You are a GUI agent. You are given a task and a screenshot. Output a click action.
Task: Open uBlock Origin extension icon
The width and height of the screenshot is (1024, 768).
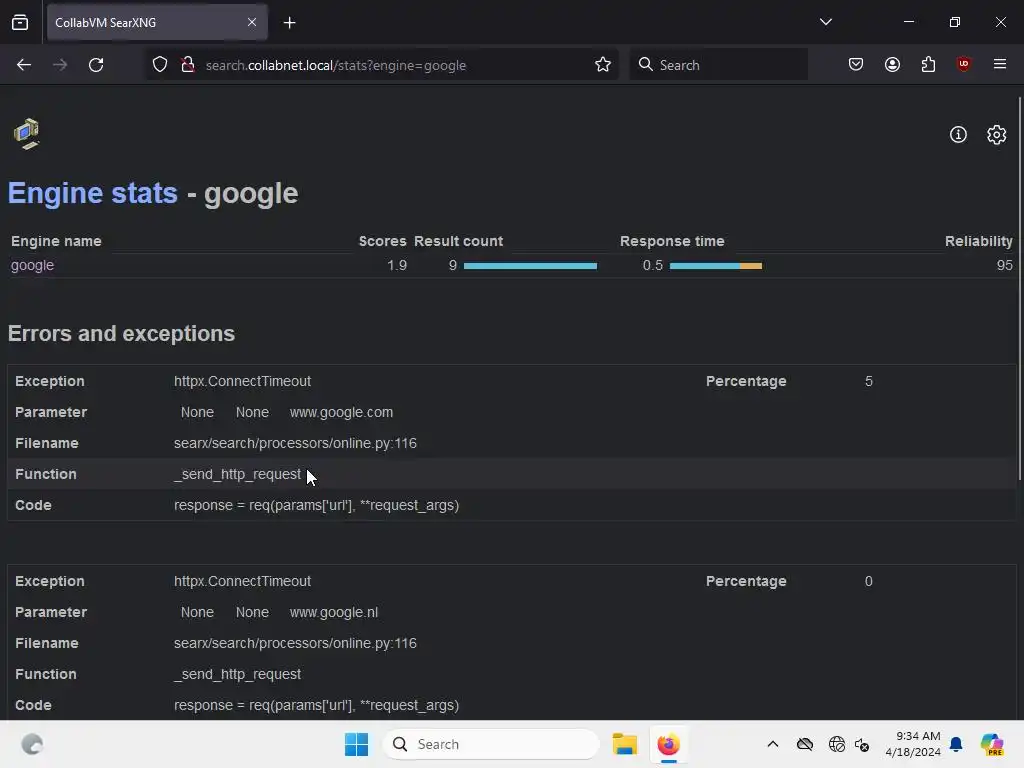coord(964,65)
